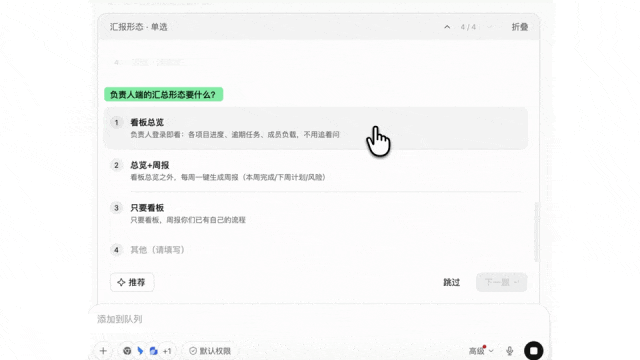Click the green highlighted question 负责人端的汇总形态要什么？
The image size is (640, 360).
163,94
